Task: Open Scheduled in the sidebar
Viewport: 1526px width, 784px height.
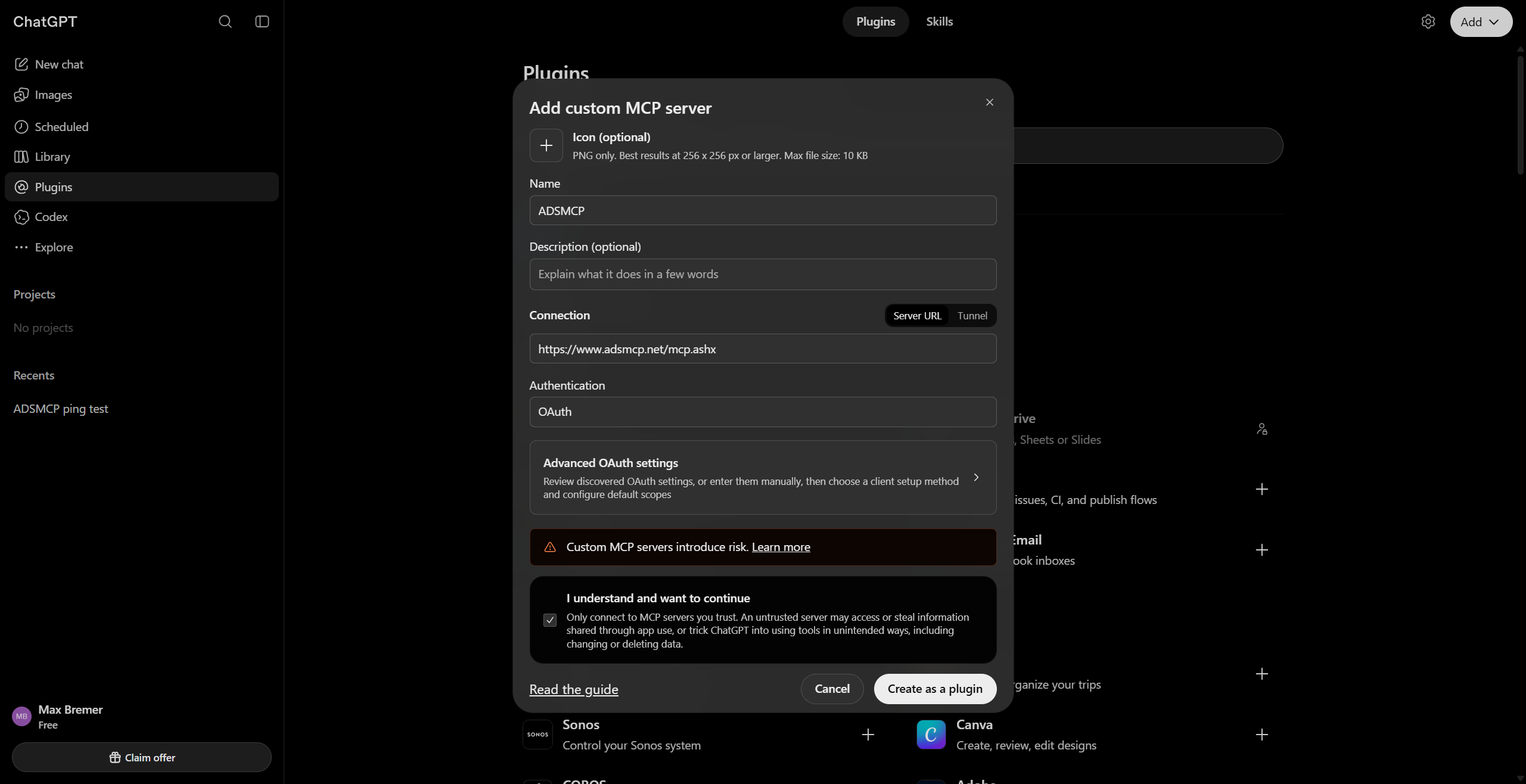Action: 141,127
